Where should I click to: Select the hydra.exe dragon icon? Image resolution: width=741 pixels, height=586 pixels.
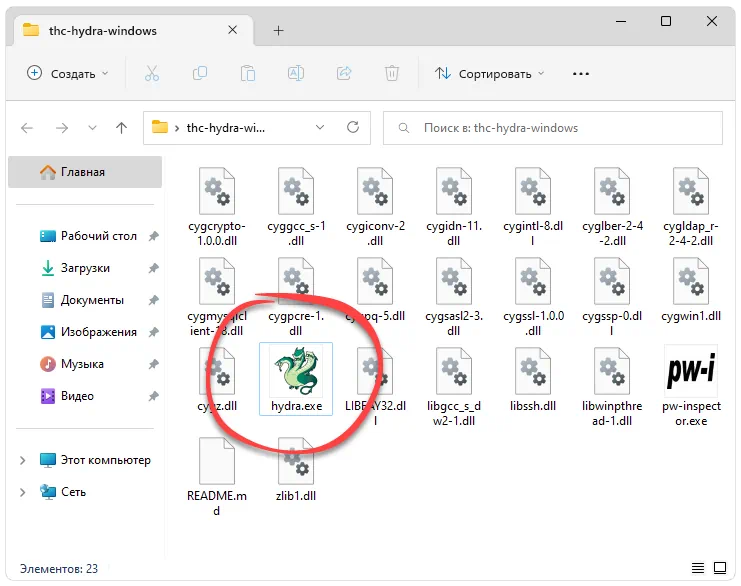click(296, 371)
